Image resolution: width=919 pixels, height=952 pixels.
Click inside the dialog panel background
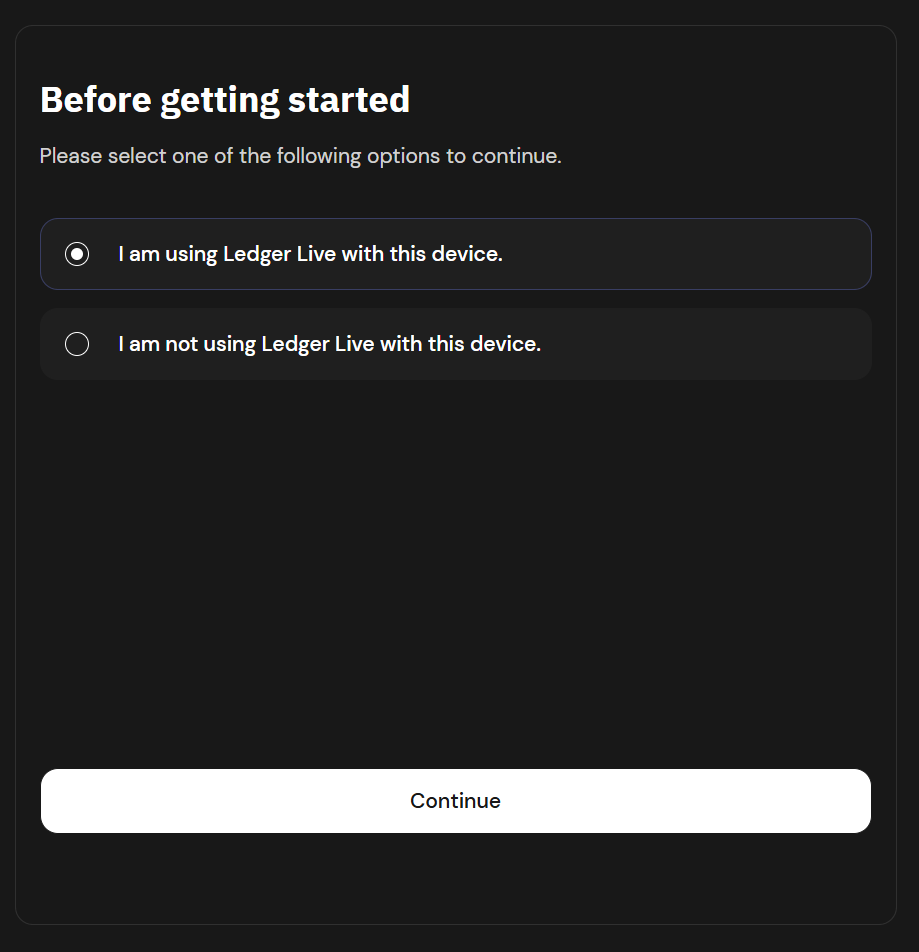coord(455,550)
